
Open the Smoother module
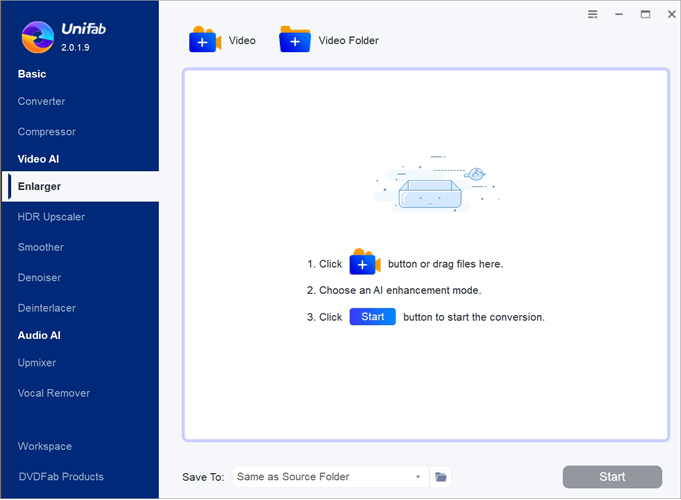tap(40, 247)
